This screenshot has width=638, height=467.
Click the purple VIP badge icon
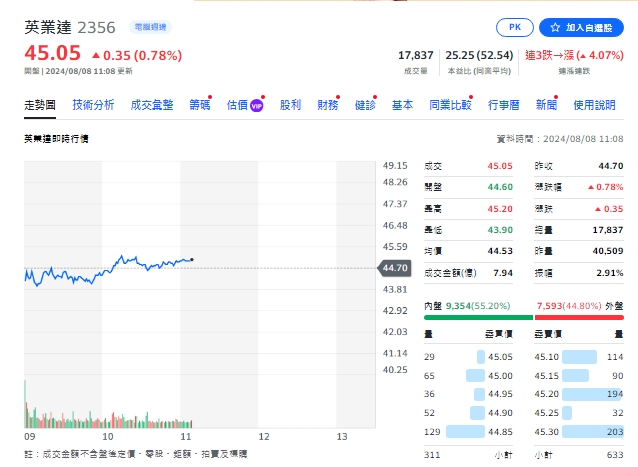pos(256,106)
